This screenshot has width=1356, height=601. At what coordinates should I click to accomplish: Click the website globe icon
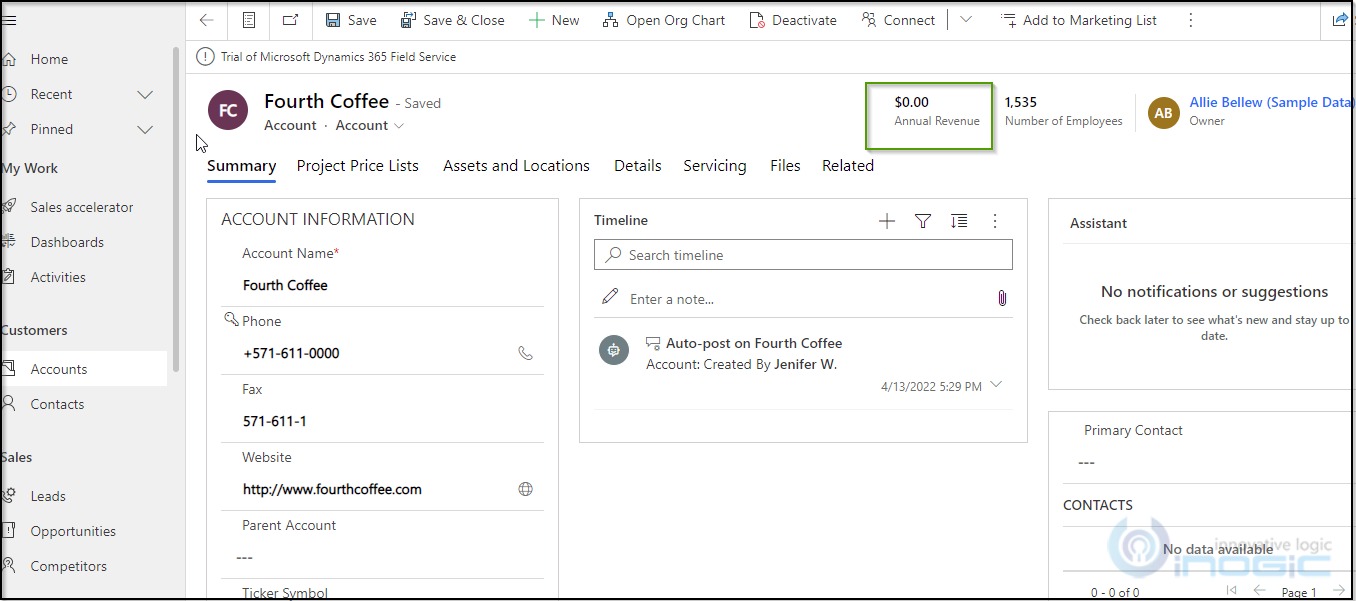[x=525, y=489]
